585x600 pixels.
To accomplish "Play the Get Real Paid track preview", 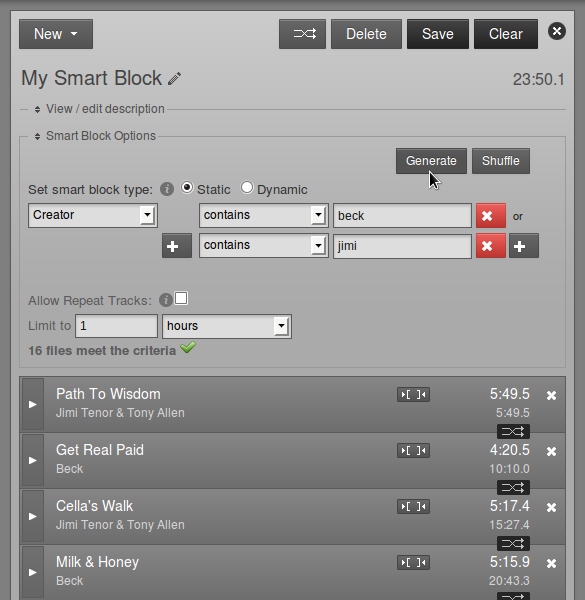I will (33, 460).
